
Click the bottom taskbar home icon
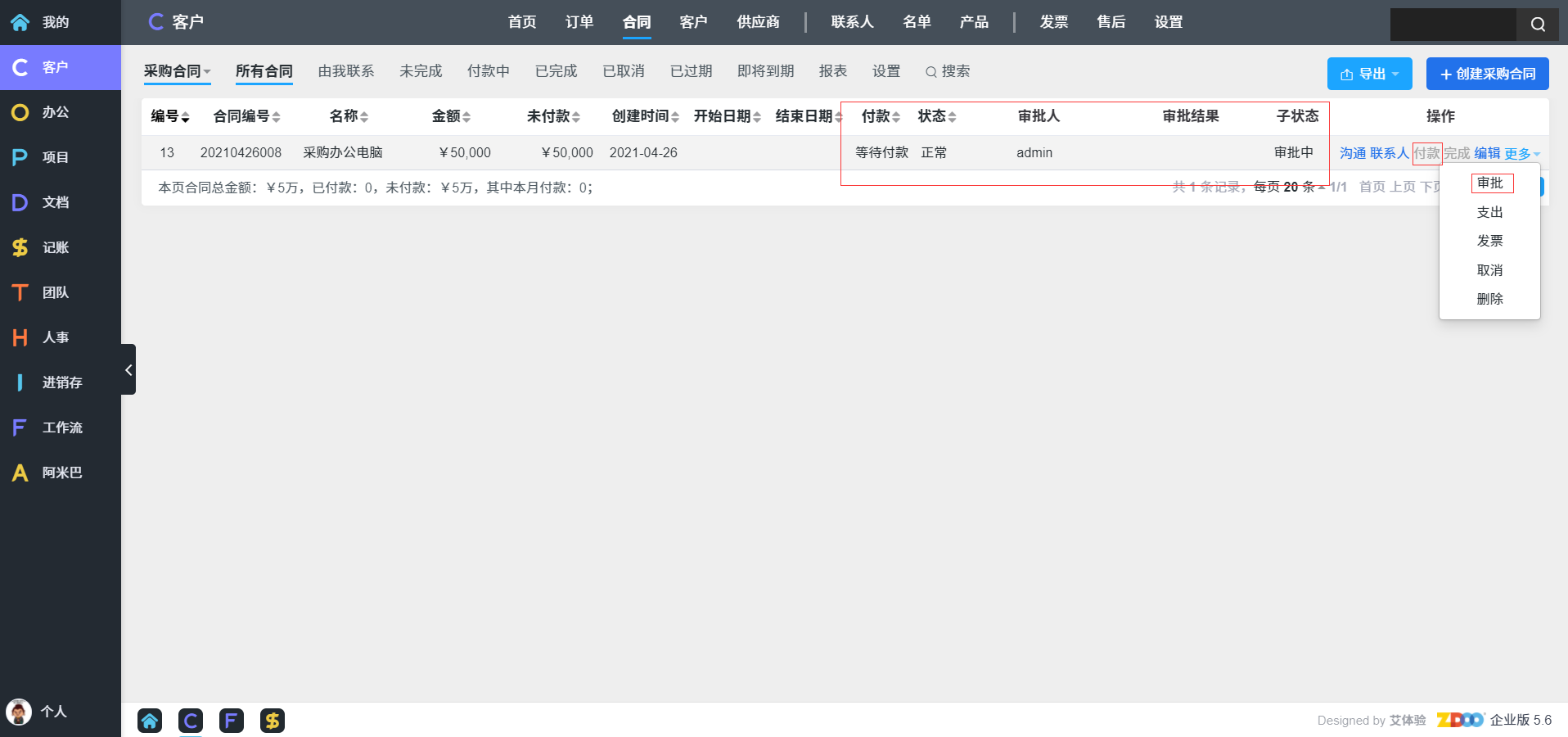[x=150, y=721]
